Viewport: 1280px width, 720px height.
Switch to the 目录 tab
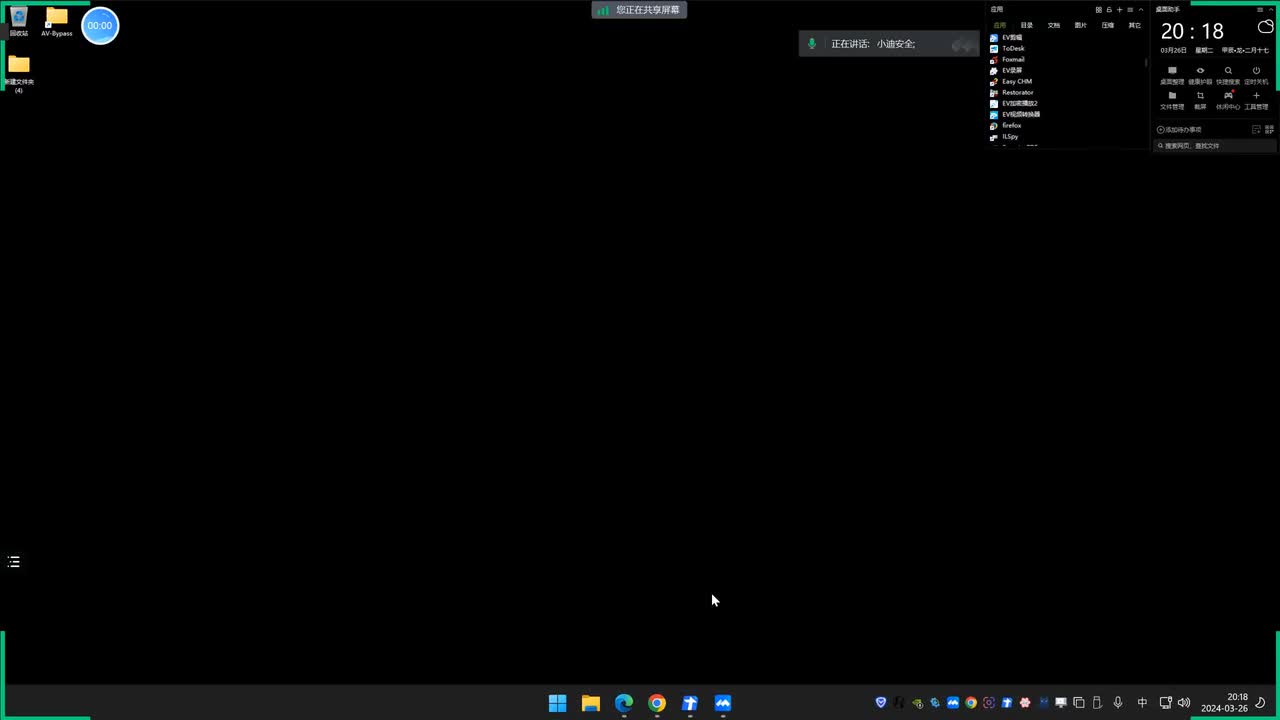(x=1026, y=25)
